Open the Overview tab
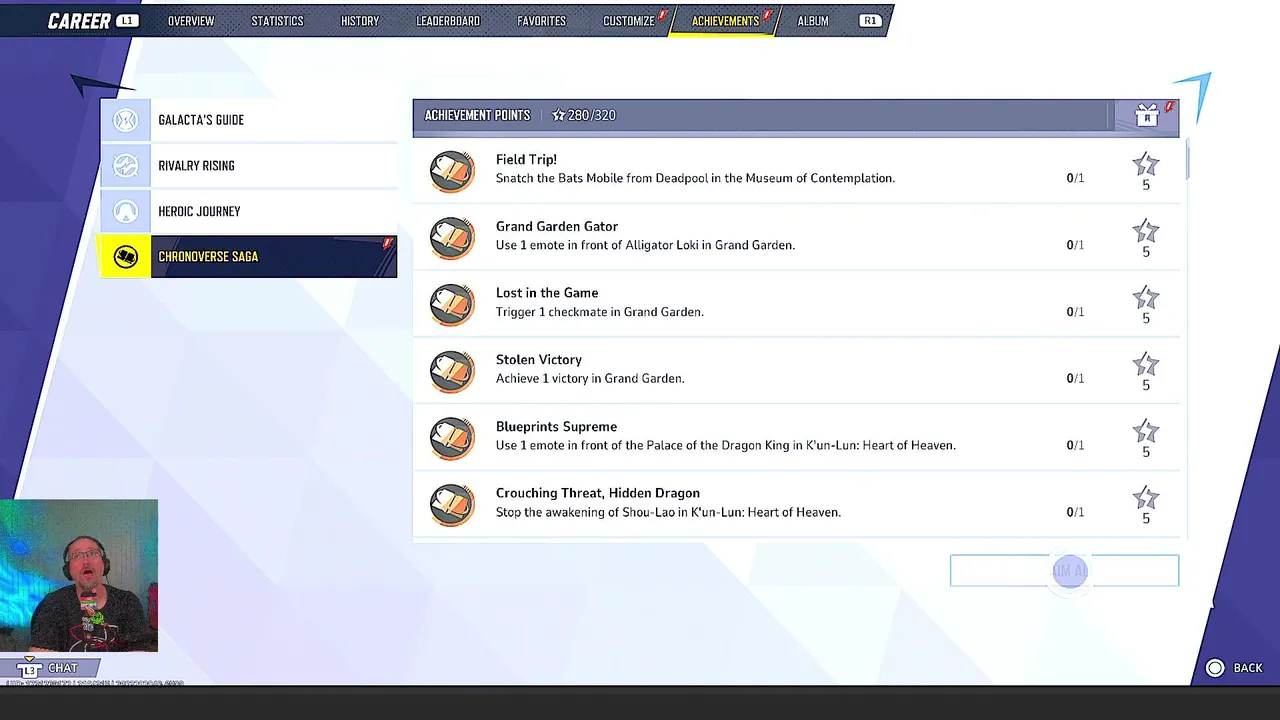 pos(191,21)
